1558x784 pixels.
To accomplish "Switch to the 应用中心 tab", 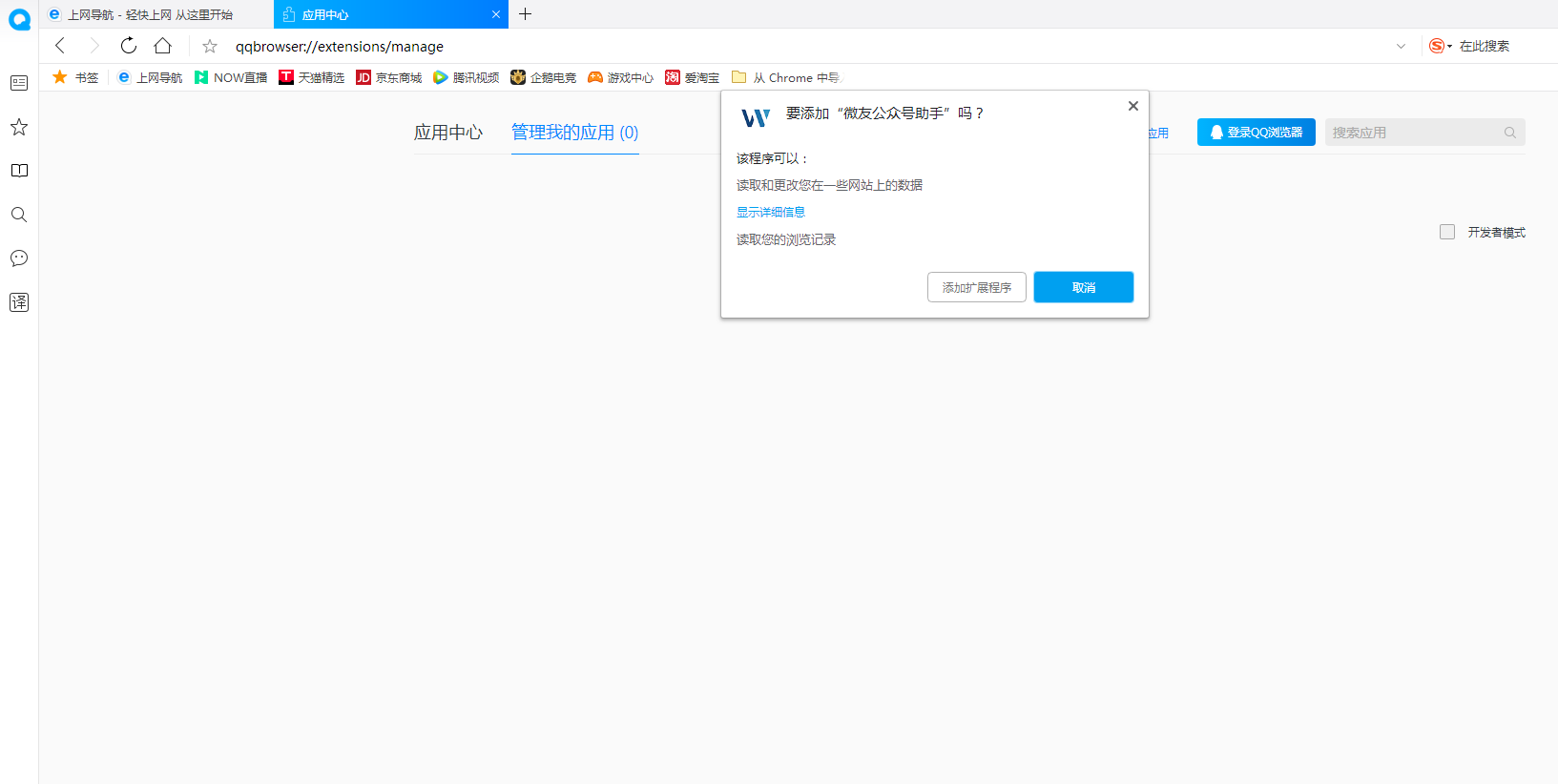I will point(448,133).
